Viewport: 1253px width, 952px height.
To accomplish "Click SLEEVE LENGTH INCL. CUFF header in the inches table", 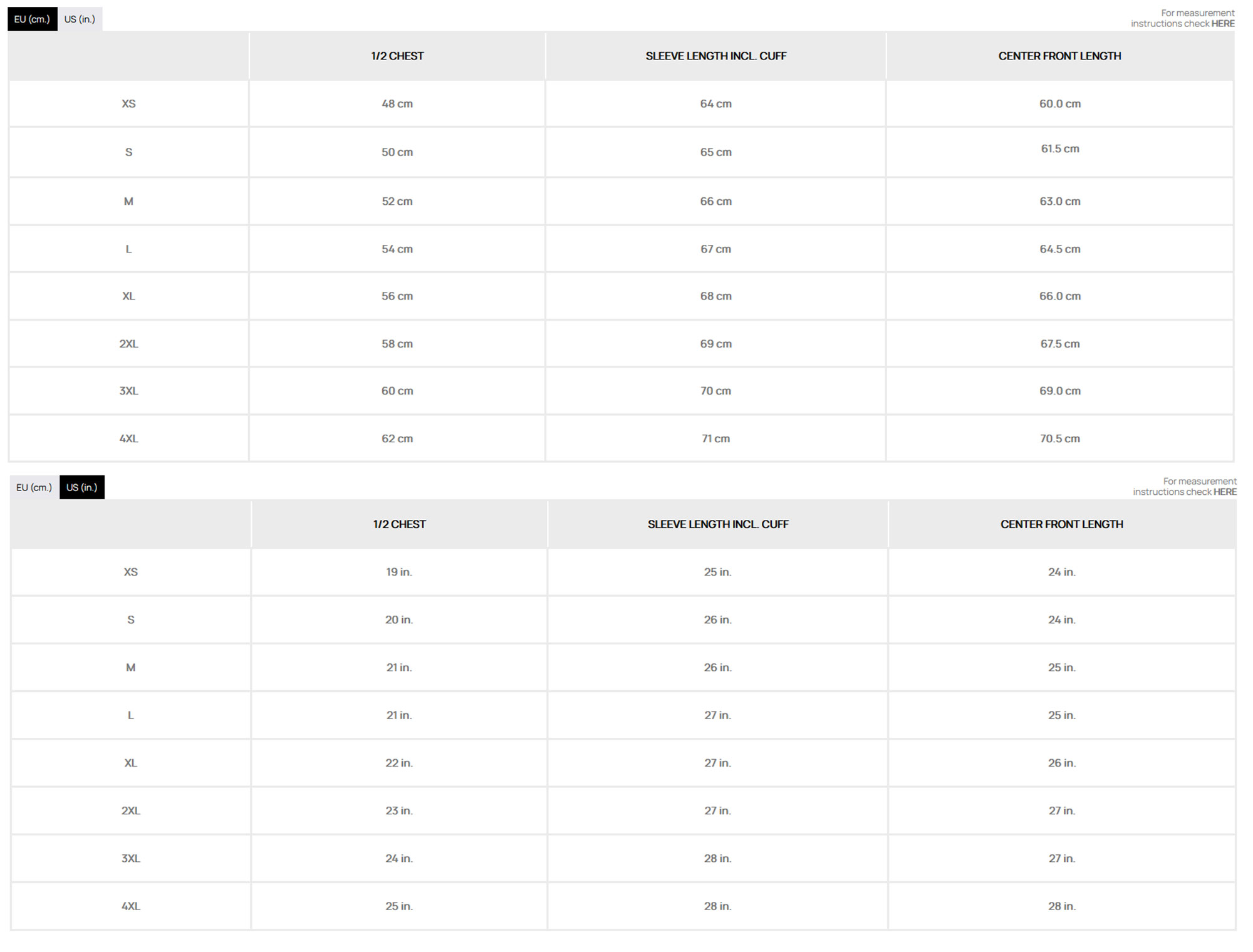I will point(718,524).
